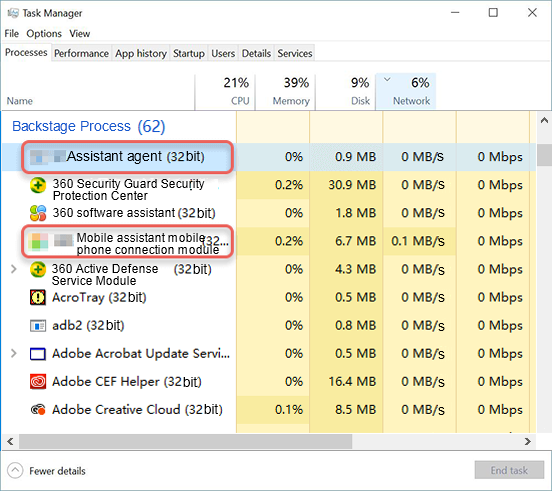Click the sort arrow above Network column

(x=387, y=80)
